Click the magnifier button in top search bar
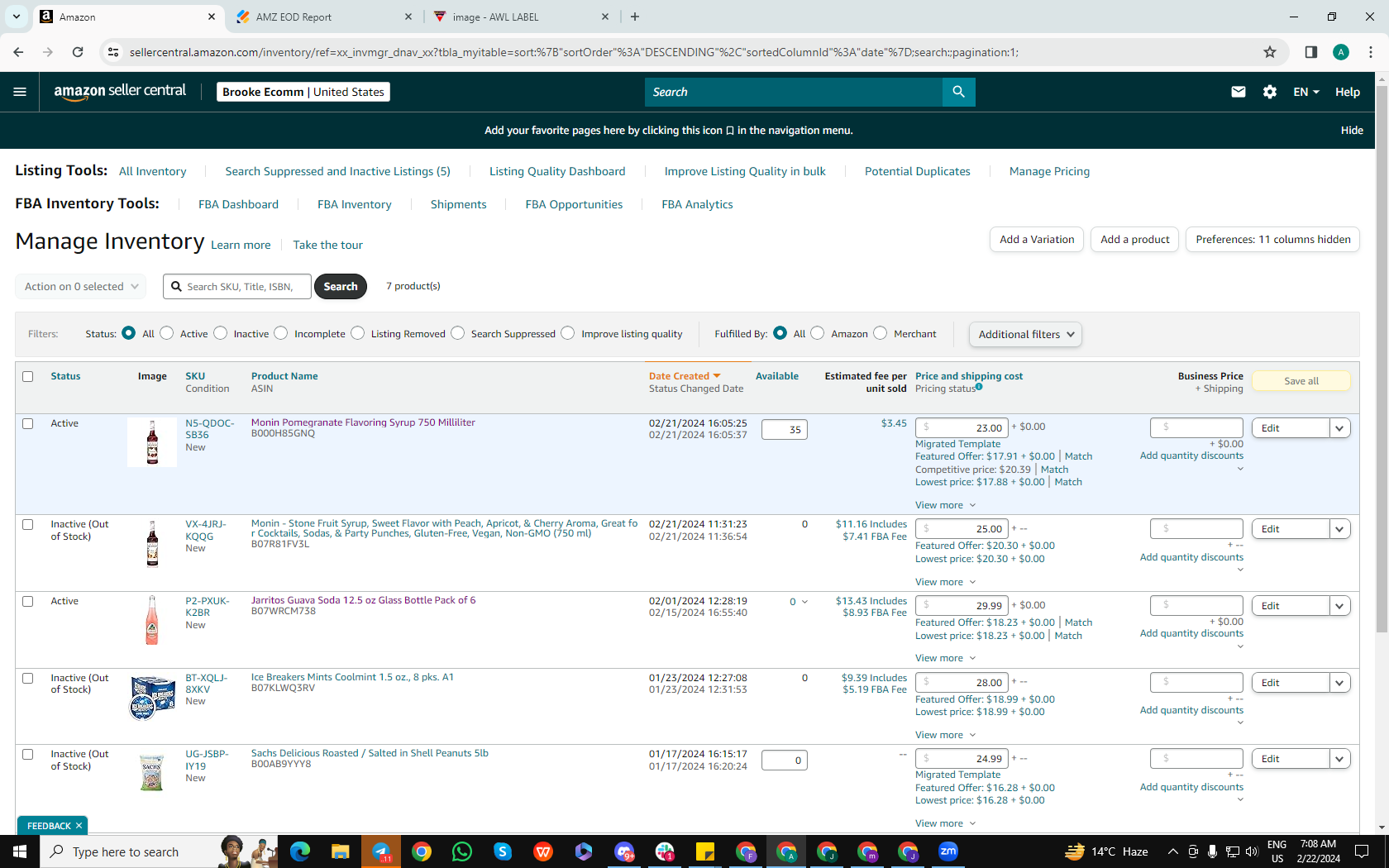Screen dimensions: 1389x868 pyautogui.click(x=958, y=92)
